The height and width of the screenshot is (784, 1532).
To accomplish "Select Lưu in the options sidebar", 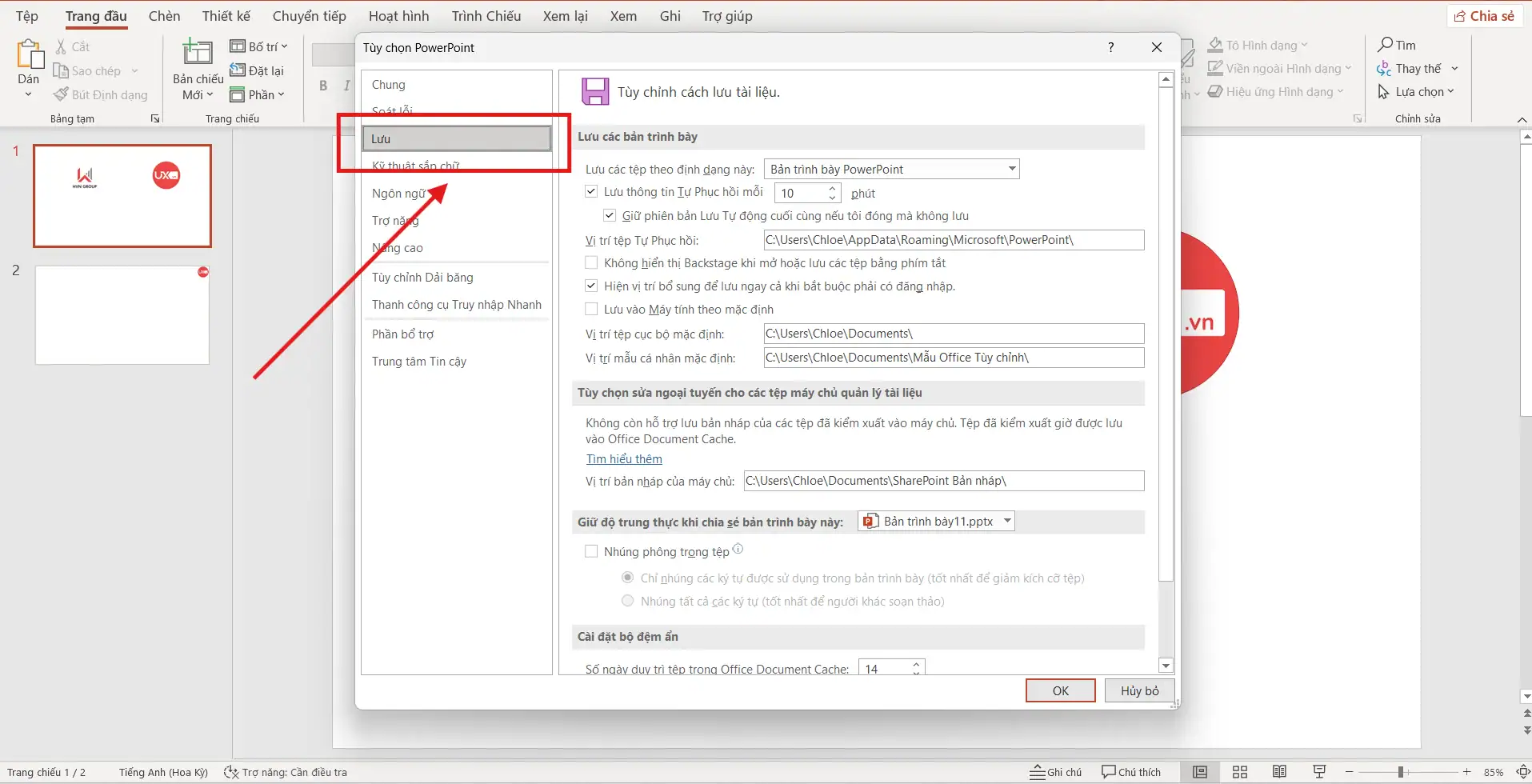I will tap(381, 138).
